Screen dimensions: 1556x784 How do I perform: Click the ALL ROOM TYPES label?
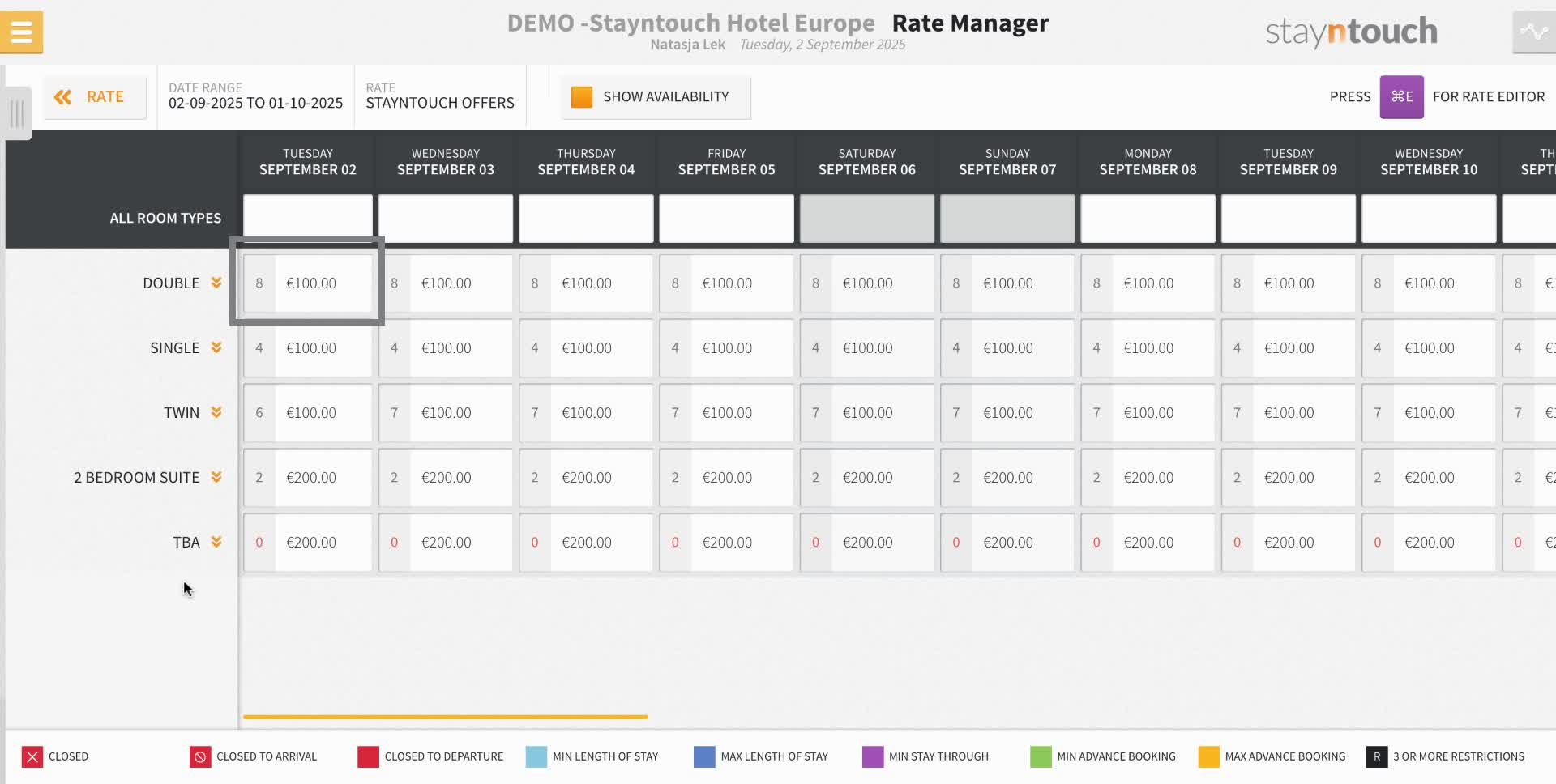(165, 218)
